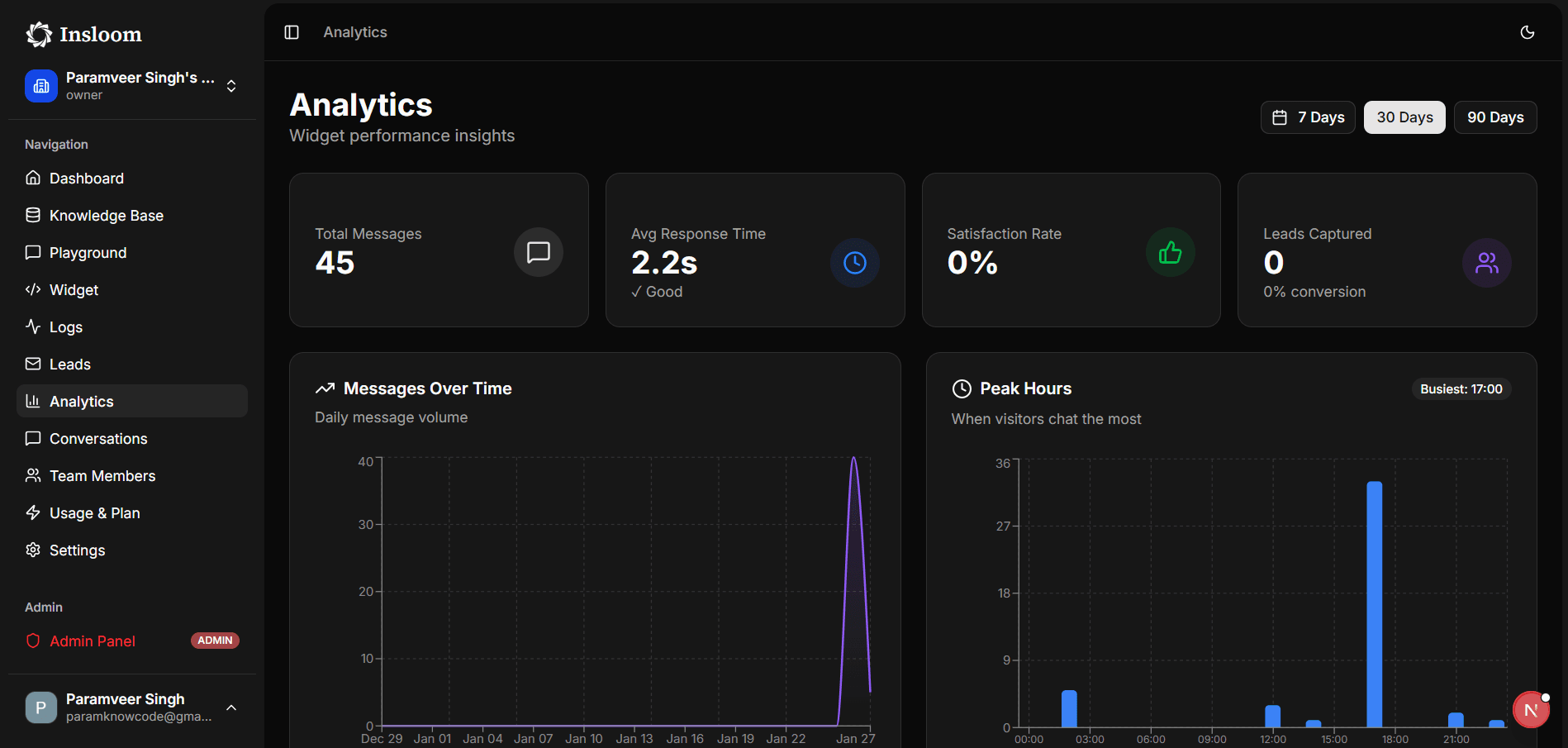Click the tallest Peak Hours bar
1568x748 pixels.
(1374, 603)
